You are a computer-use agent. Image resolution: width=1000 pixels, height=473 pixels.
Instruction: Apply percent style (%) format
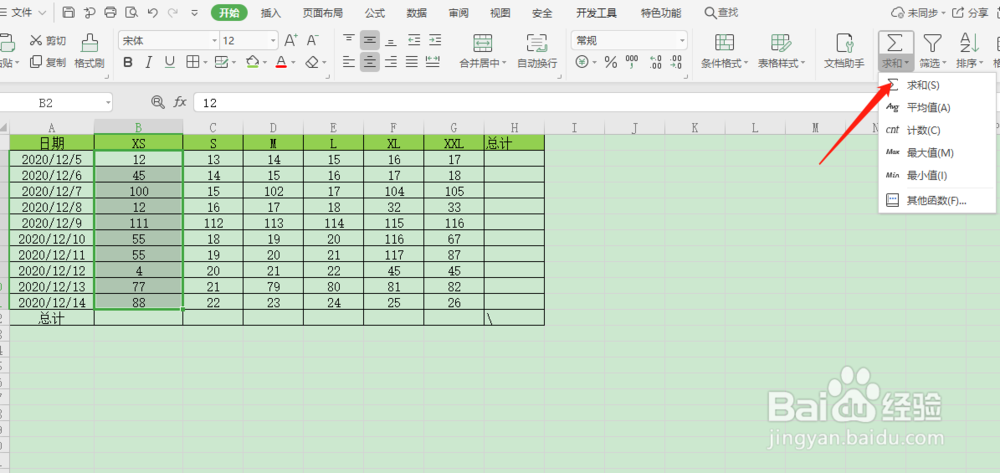click(610, 62)
